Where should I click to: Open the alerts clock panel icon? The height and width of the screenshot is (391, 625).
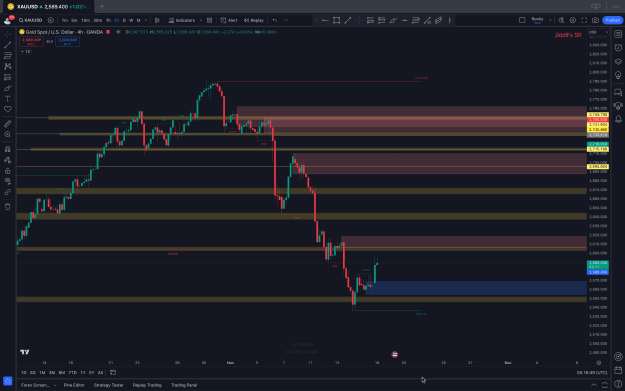coord(618,48)
